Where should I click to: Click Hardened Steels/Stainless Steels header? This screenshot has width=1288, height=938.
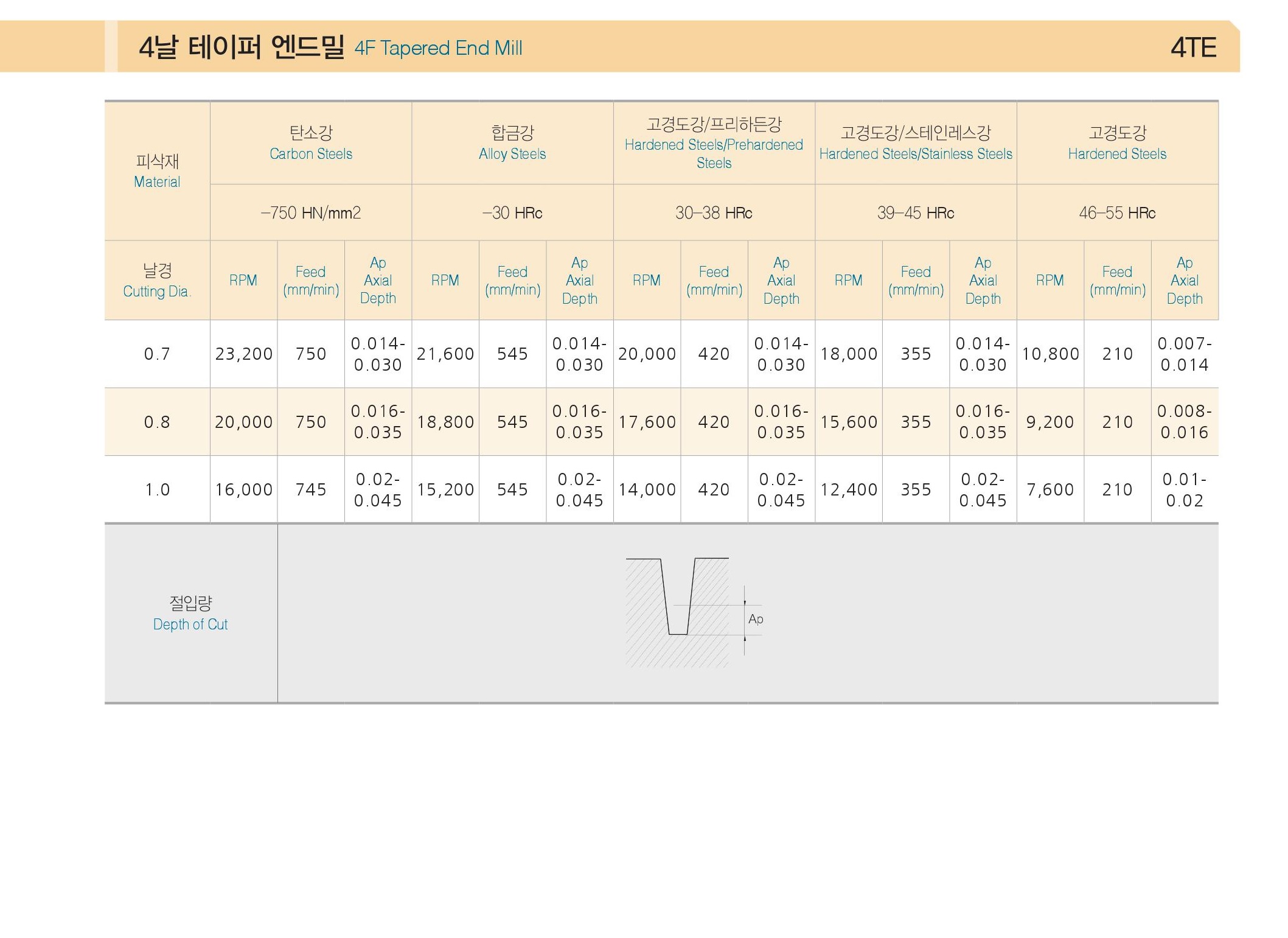[x=916, y=143]
